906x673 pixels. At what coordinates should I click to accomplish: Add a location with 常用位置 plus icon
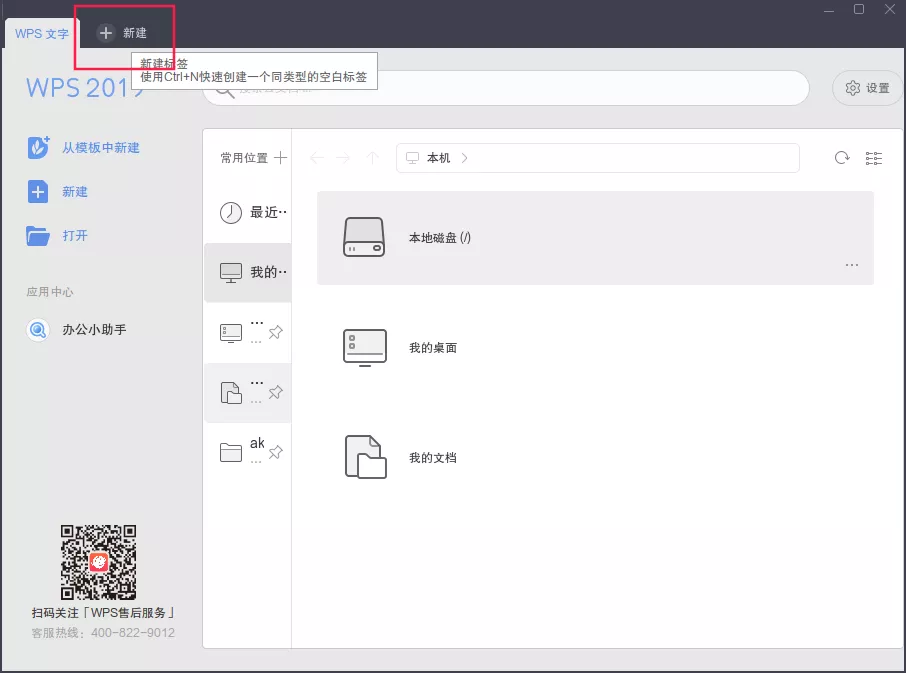pos(280,158)
